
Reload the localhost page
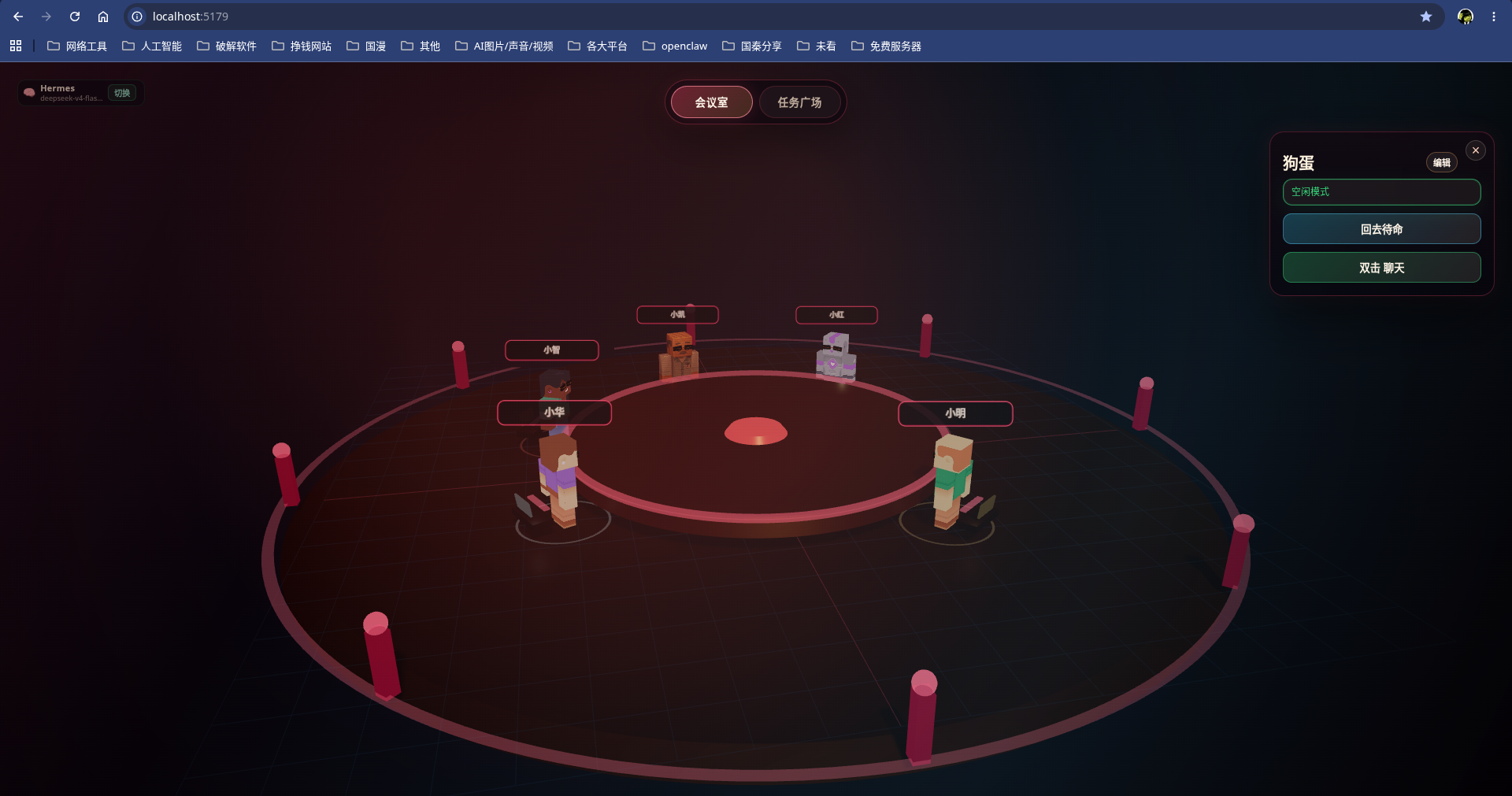[x=75, y=17]
